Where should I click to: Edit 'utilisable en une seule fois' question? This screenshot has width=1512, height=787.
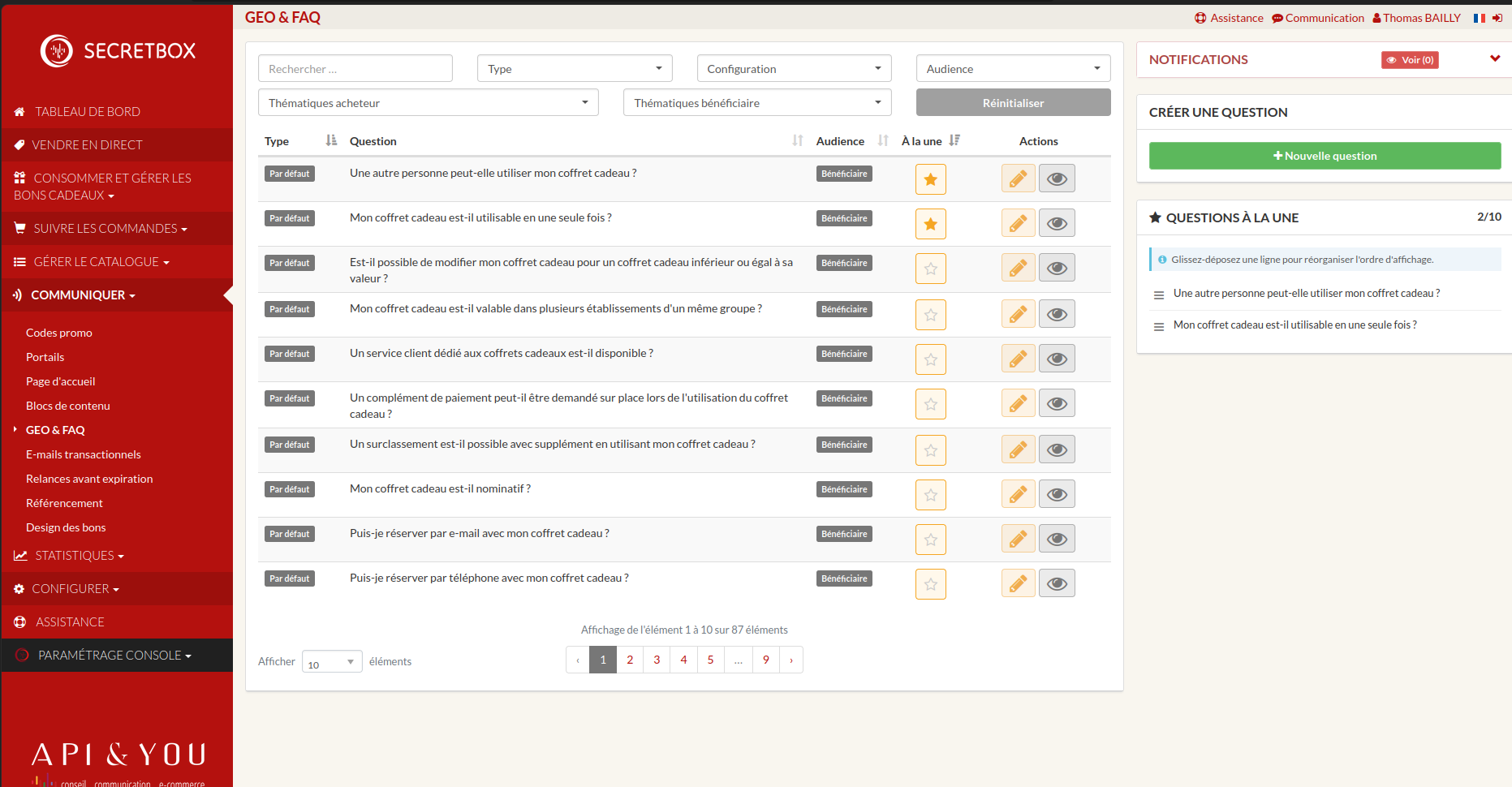1018,223
